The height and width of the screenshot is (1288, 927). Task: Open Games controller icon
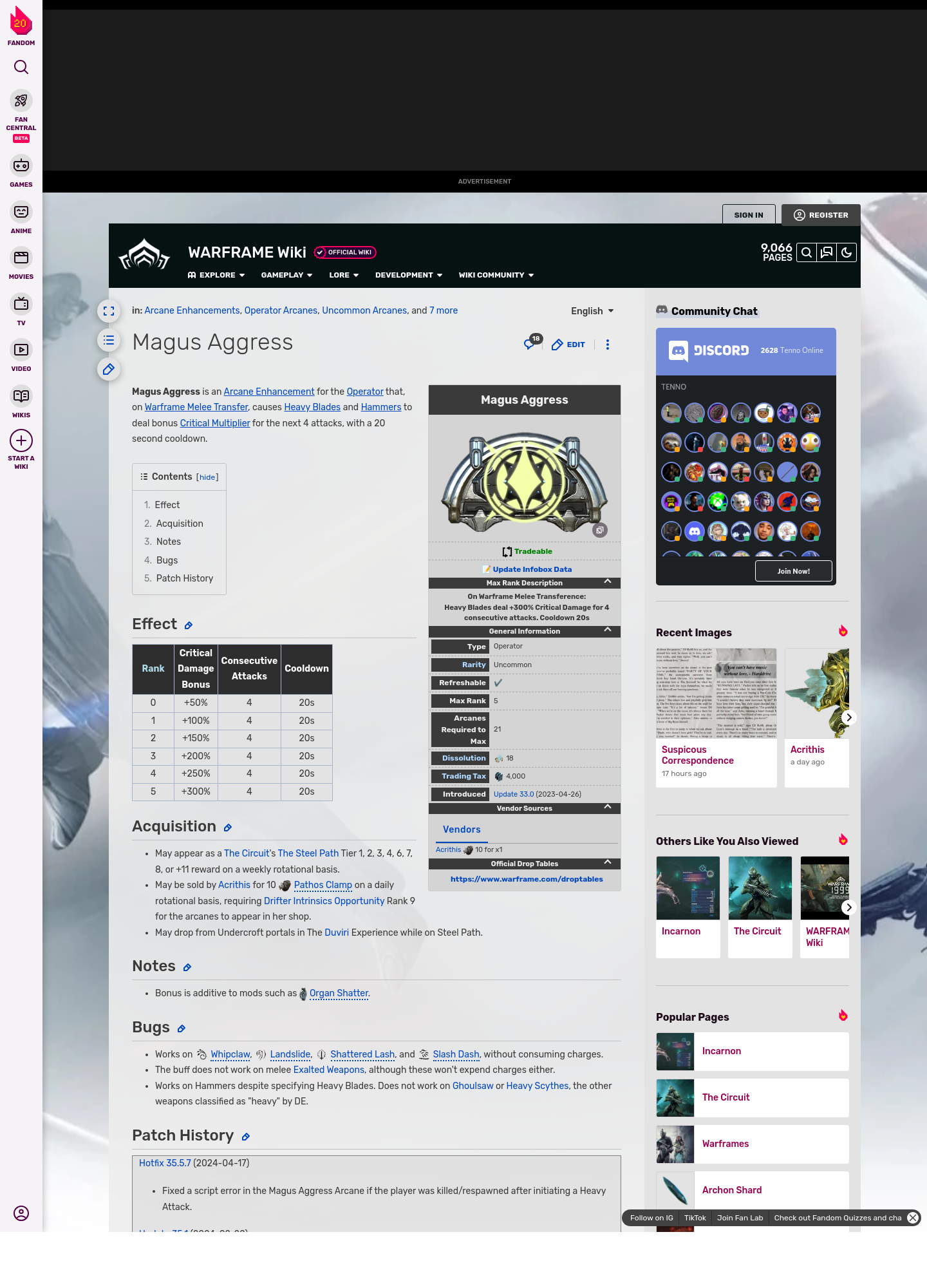pos(21,166)
